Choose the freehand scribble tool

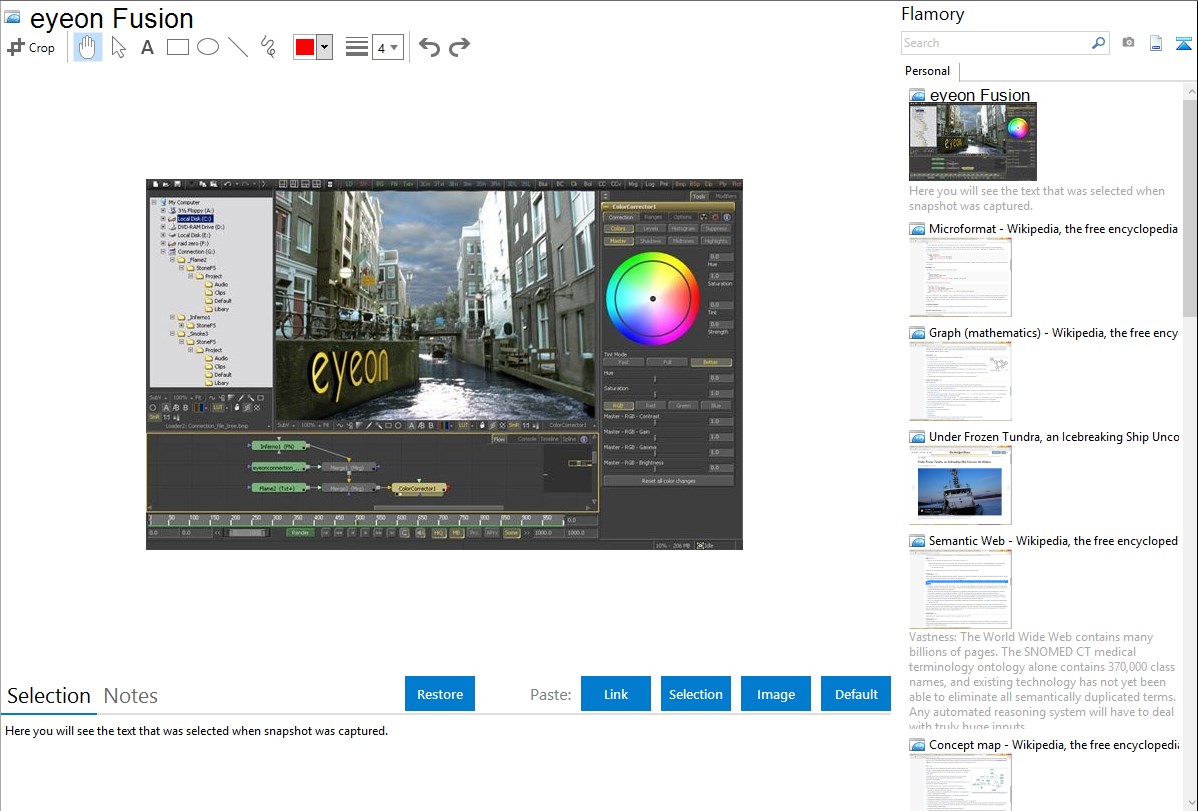(x=268, y=47)
